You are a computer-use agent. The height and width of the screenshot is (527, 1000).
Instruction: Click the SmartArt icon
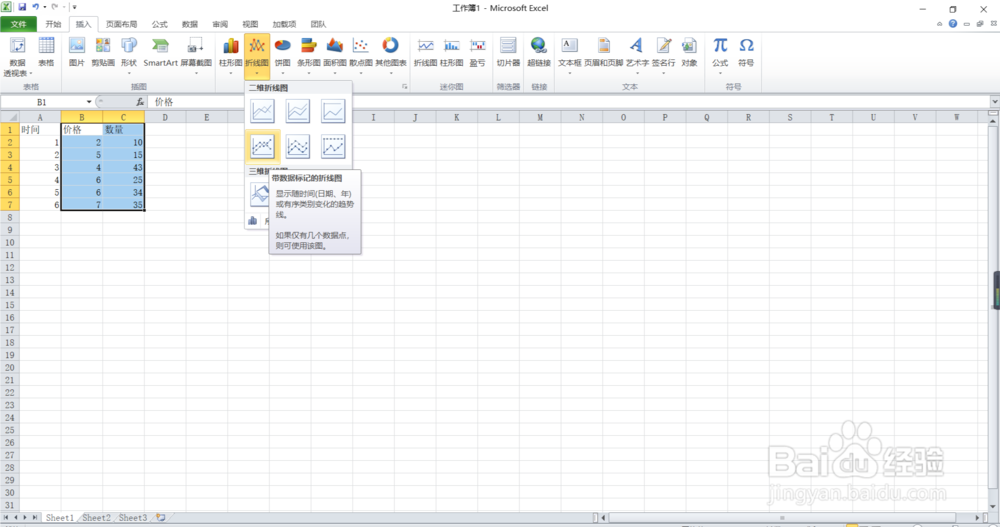[160, 46]
